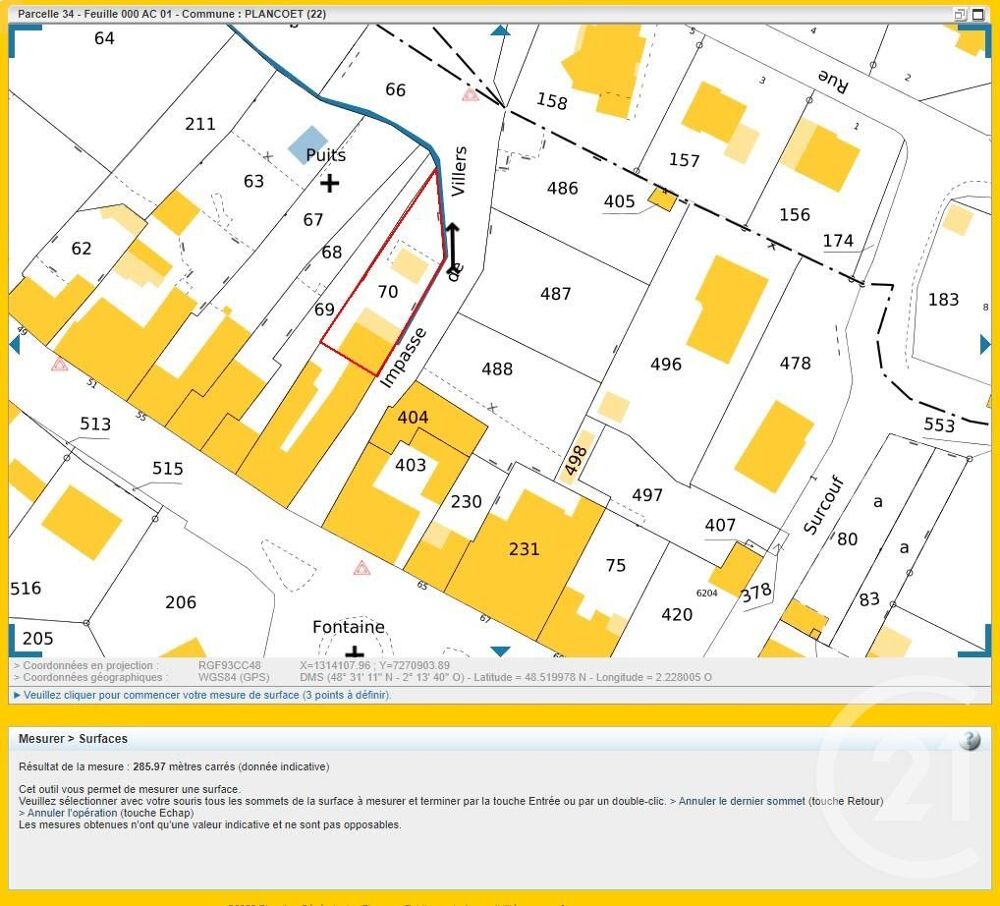Pan the map west with left arrow

(14, 344)
